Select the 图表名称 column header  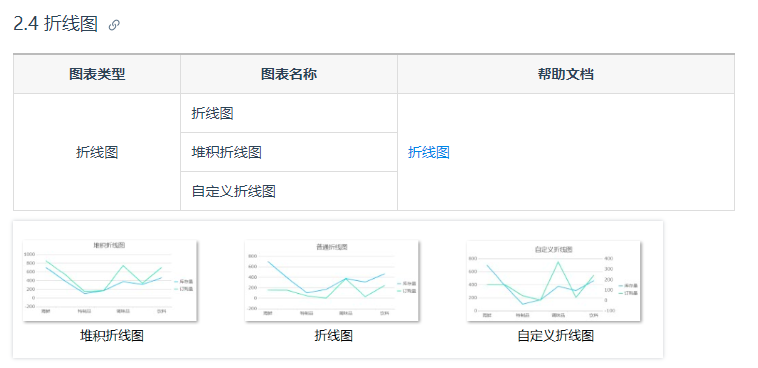(289, 74)
